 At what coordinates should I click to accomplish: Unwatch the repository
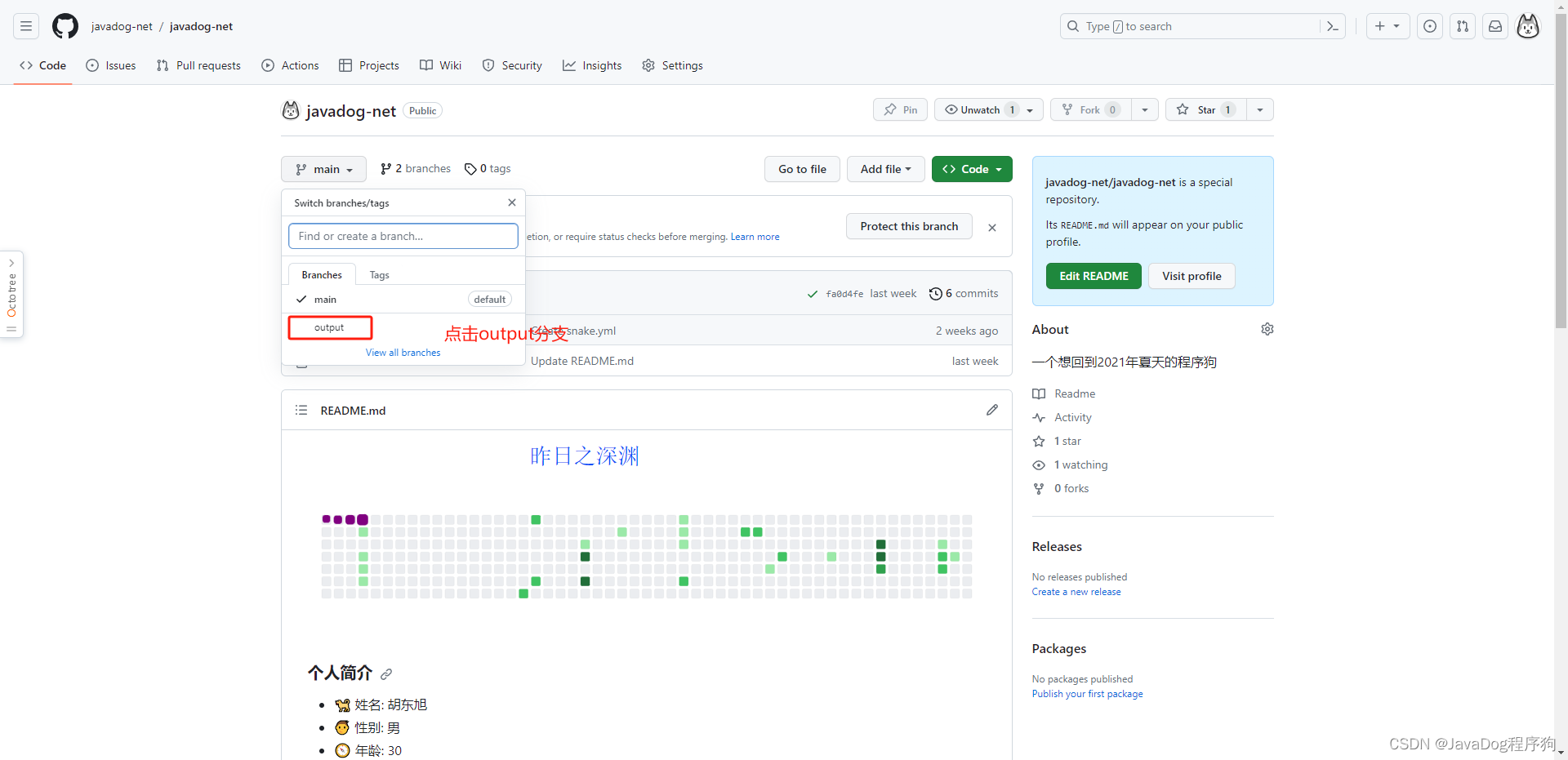[978, 109]
